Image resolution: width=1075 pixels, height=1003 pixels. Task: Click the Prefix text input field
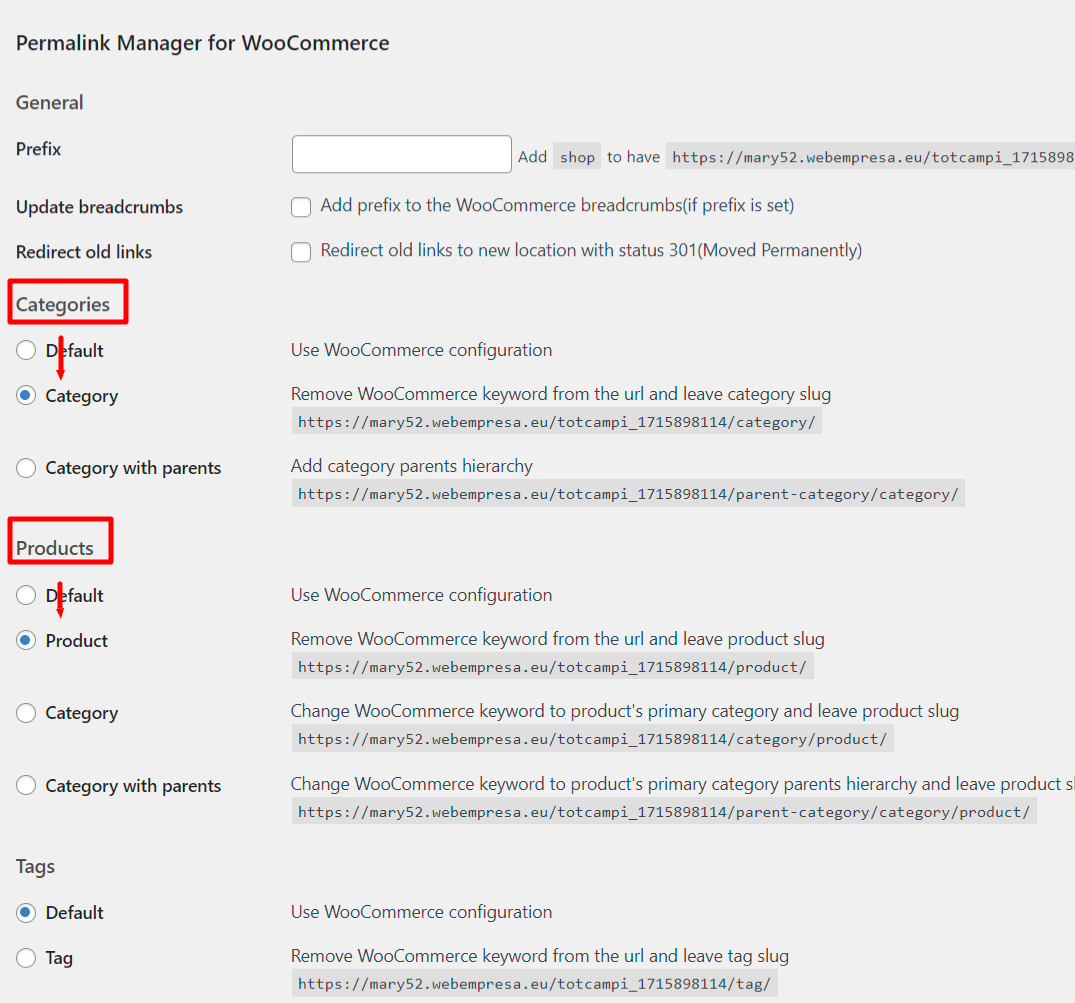coord(401,154)
